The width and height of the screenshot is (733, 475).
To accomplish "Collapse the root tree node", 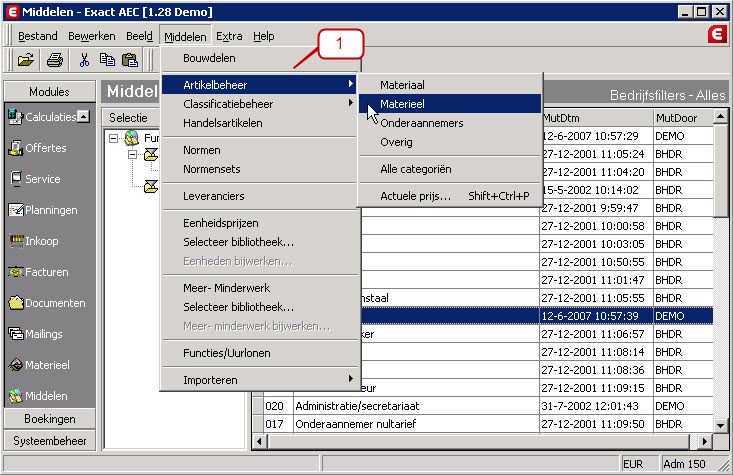I will pyautogui.click(x=113, y=138).
